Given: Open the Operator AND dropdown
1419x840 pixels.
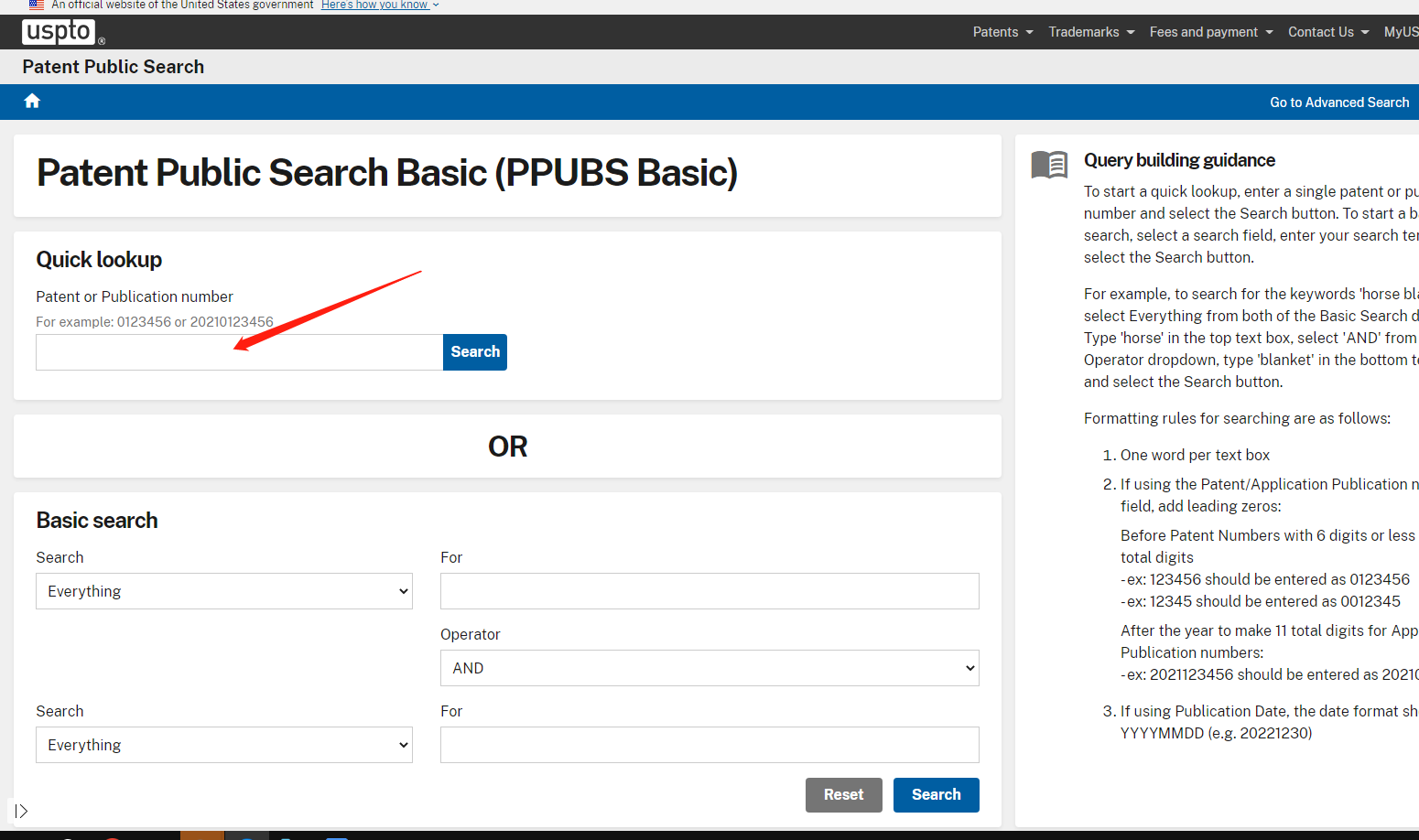Looking at the screenshot, I should pyautogui.click(x=709, y=668).
